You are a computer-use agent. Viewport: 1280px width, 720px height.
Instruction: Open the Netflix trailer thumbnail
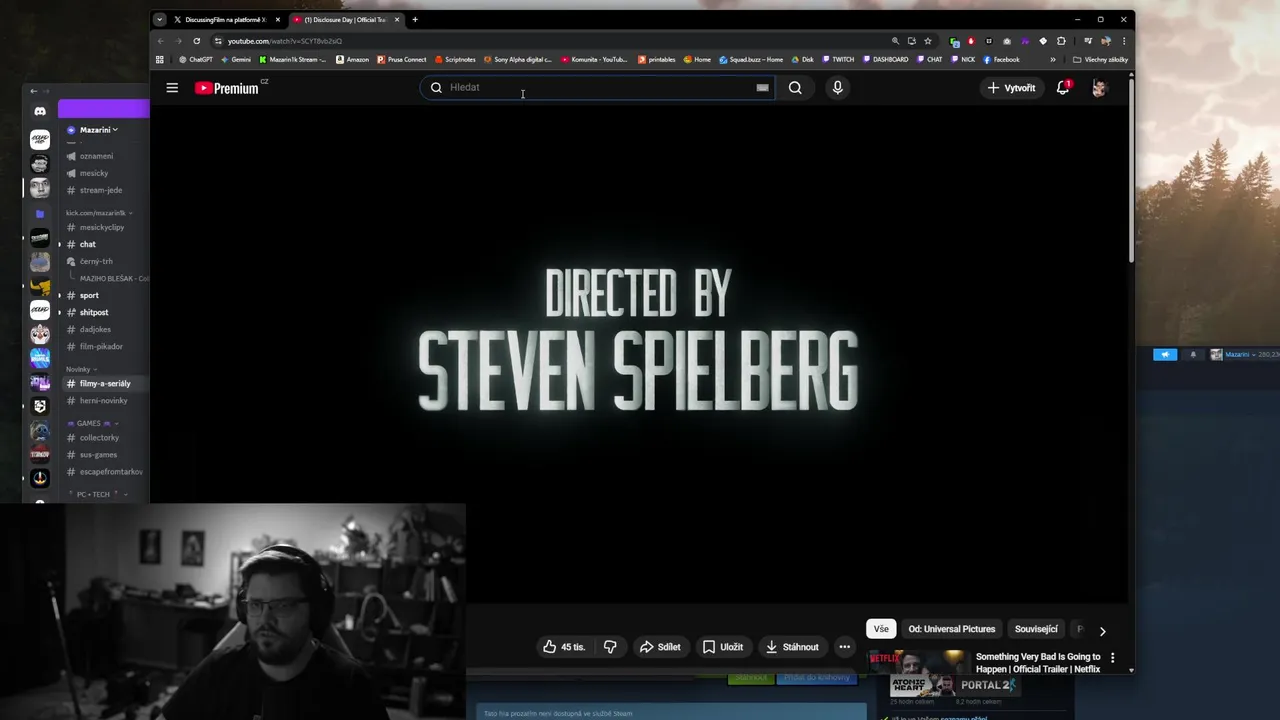[917, 663]
